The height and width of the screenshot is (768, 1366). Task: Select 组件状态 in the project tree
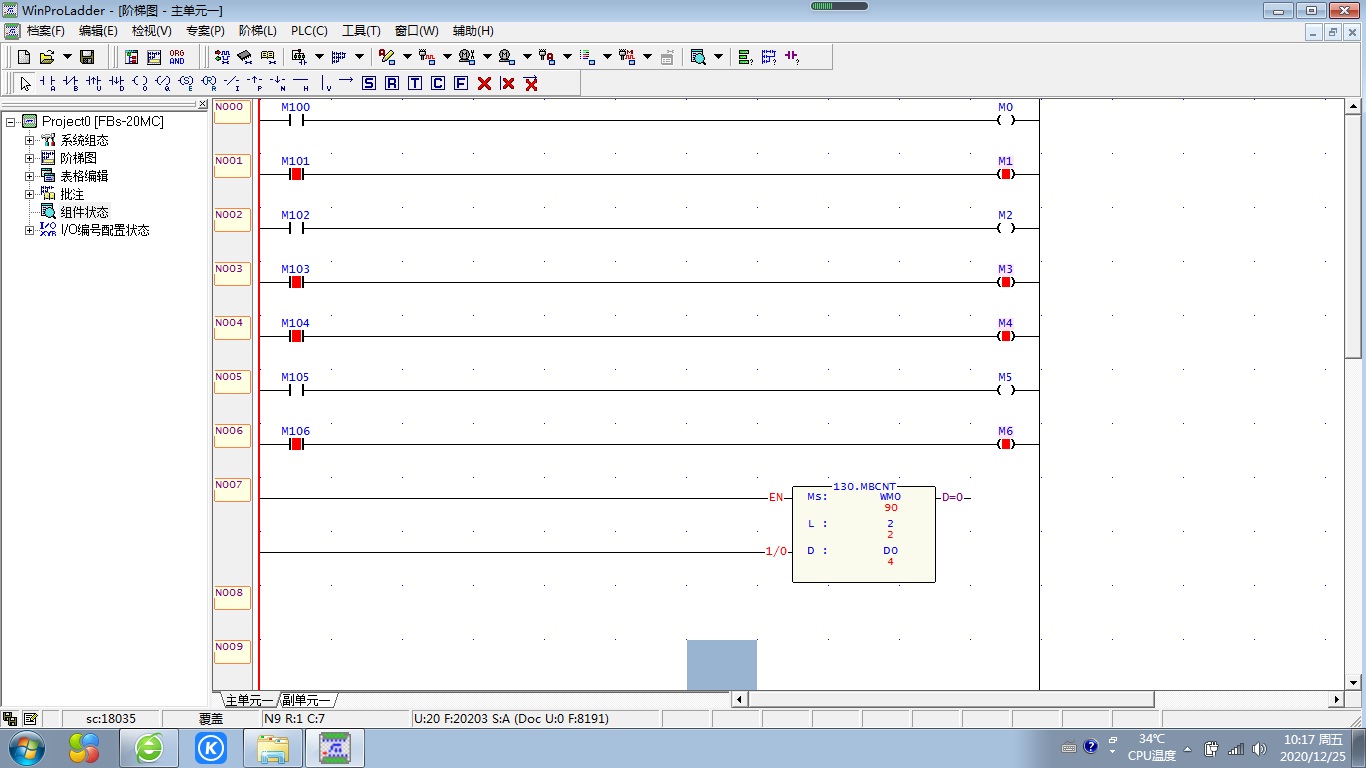[84, 212]
